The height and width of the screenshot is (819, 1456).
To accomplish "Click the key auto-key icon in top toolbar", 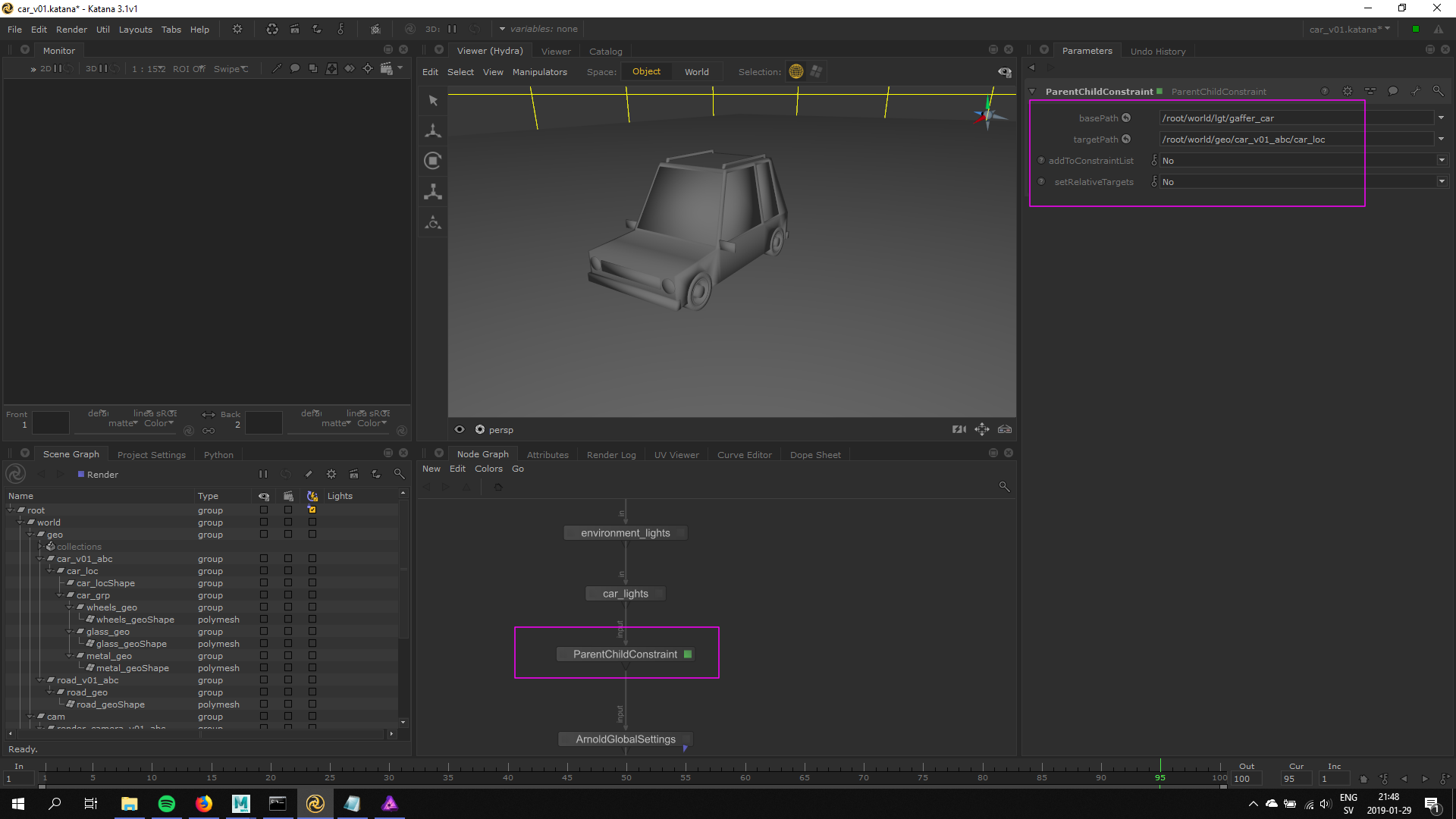I will 340,29.
